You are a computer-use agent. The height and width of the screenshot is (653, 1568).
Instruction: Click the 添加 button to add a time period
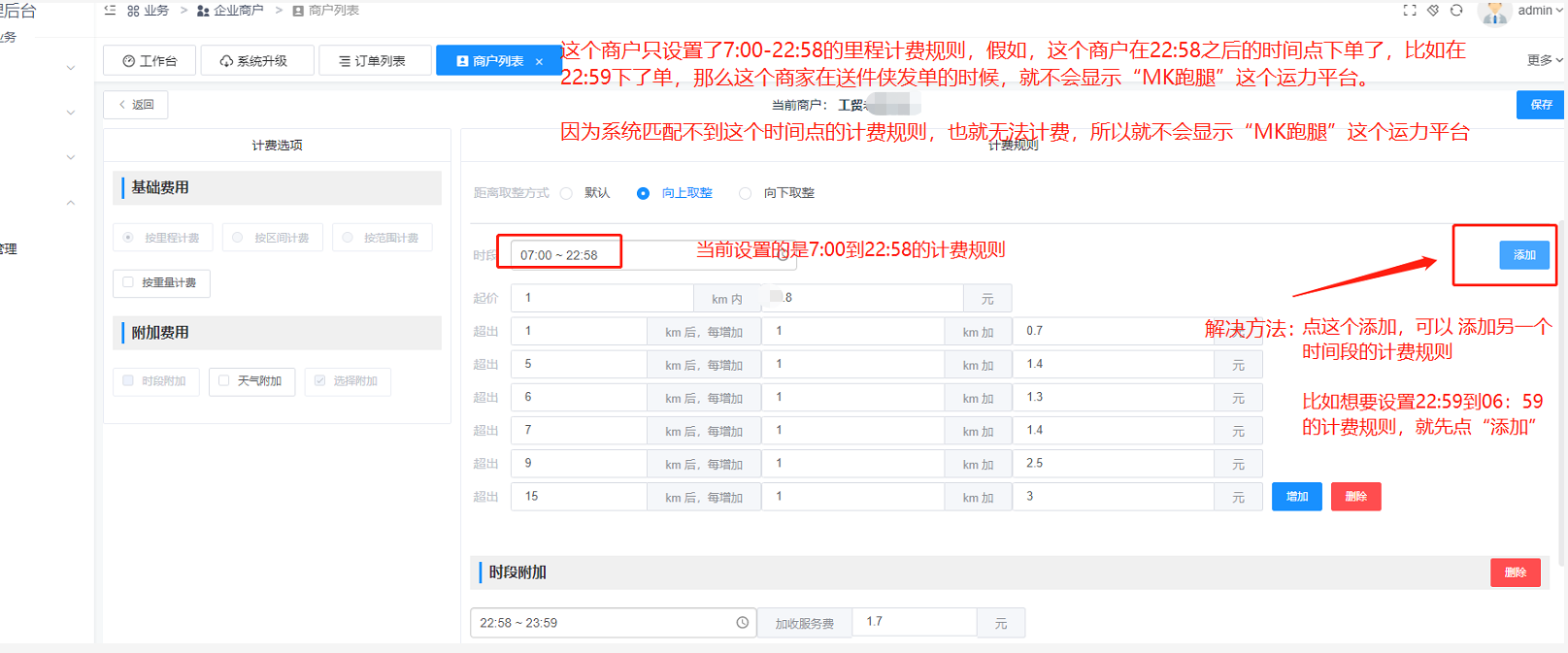(1524, 255)
